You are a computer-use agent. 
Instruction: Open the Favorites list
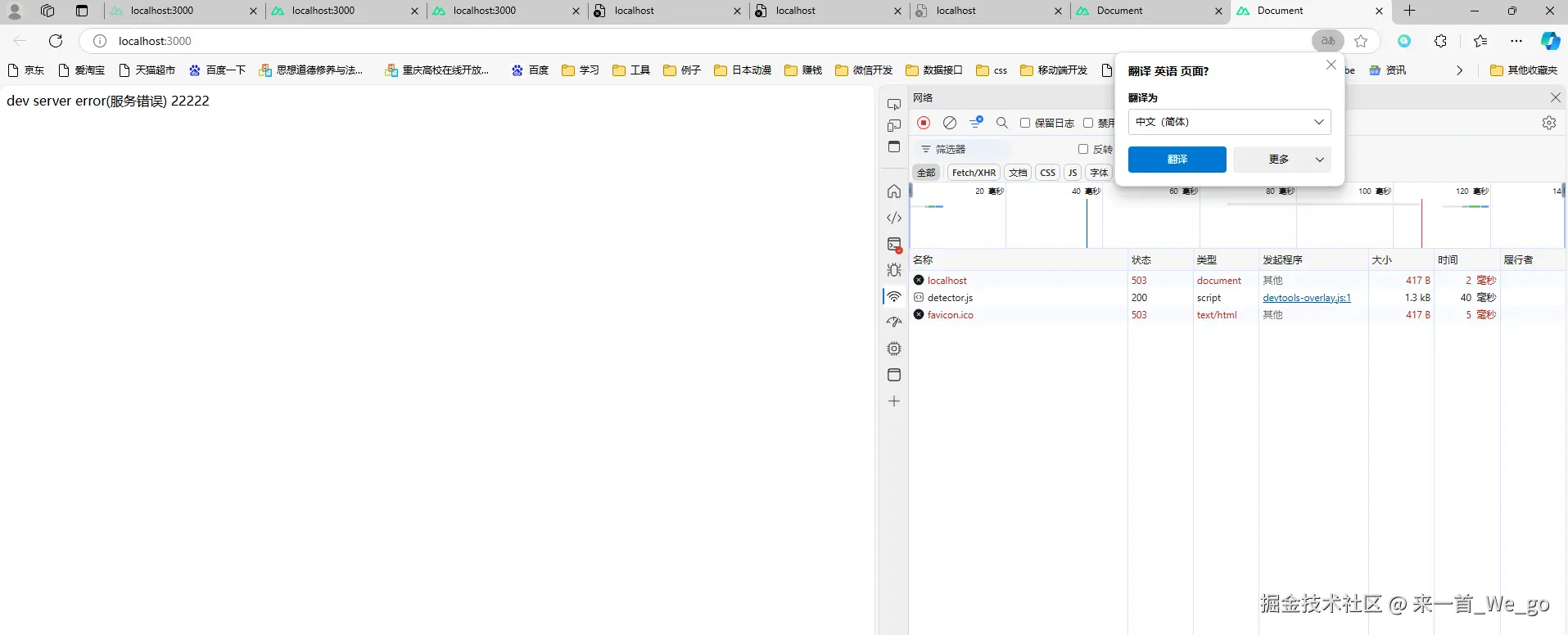click(1480, 41)
